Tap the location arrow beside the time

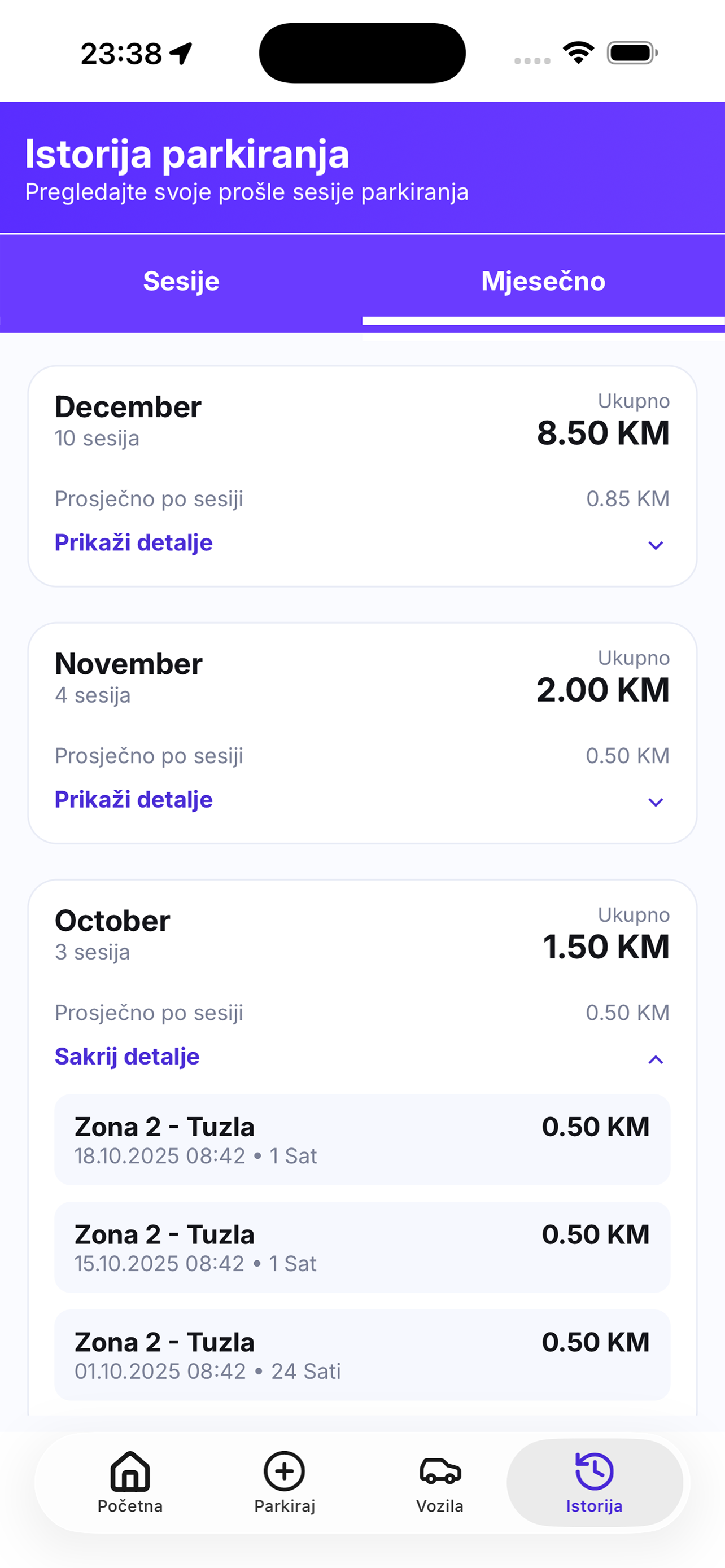[x=181, y=54]
